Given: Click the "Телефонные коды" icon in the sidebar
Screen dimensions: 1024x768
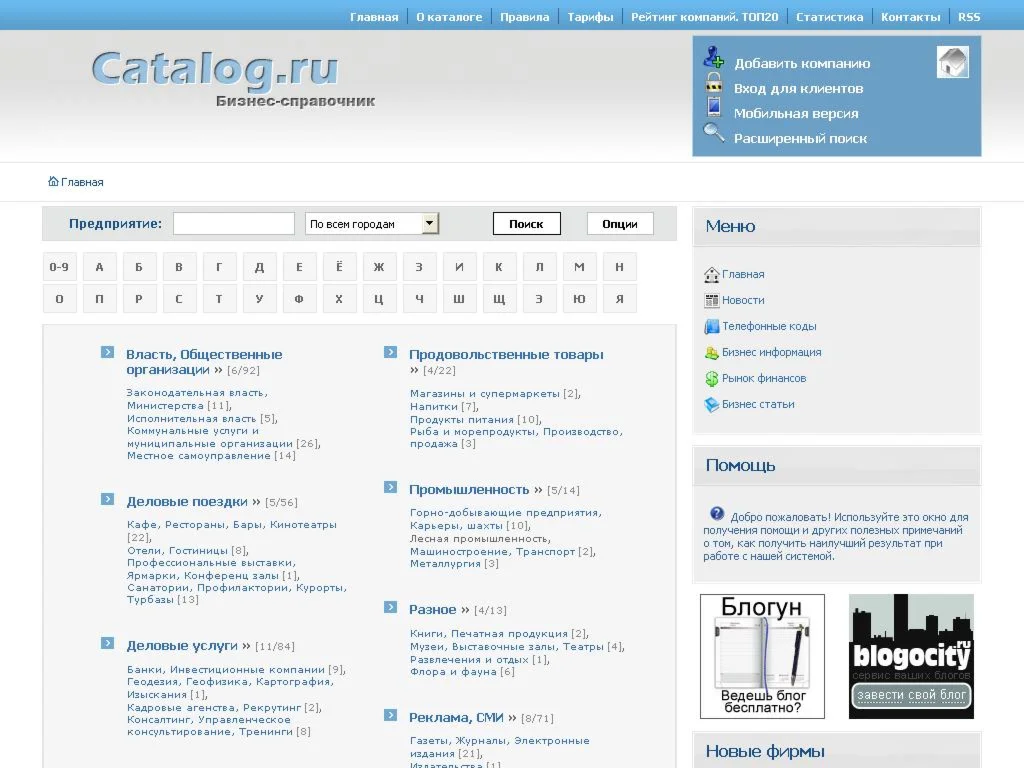Looking at the screenshot, I should tap(711, 325).
